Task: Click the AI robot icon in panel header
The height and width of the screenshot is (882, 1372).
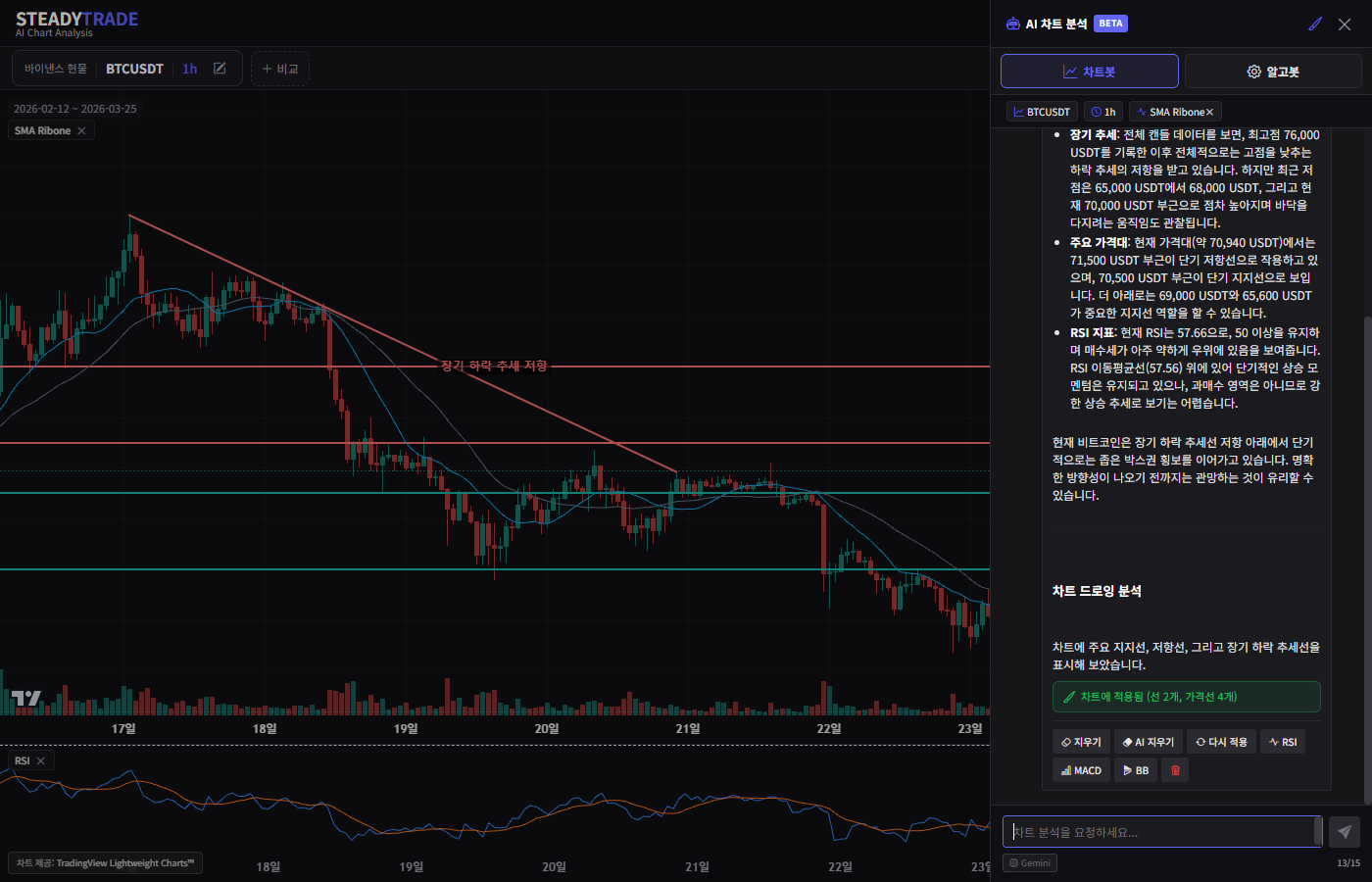Action: point(1012,24)
